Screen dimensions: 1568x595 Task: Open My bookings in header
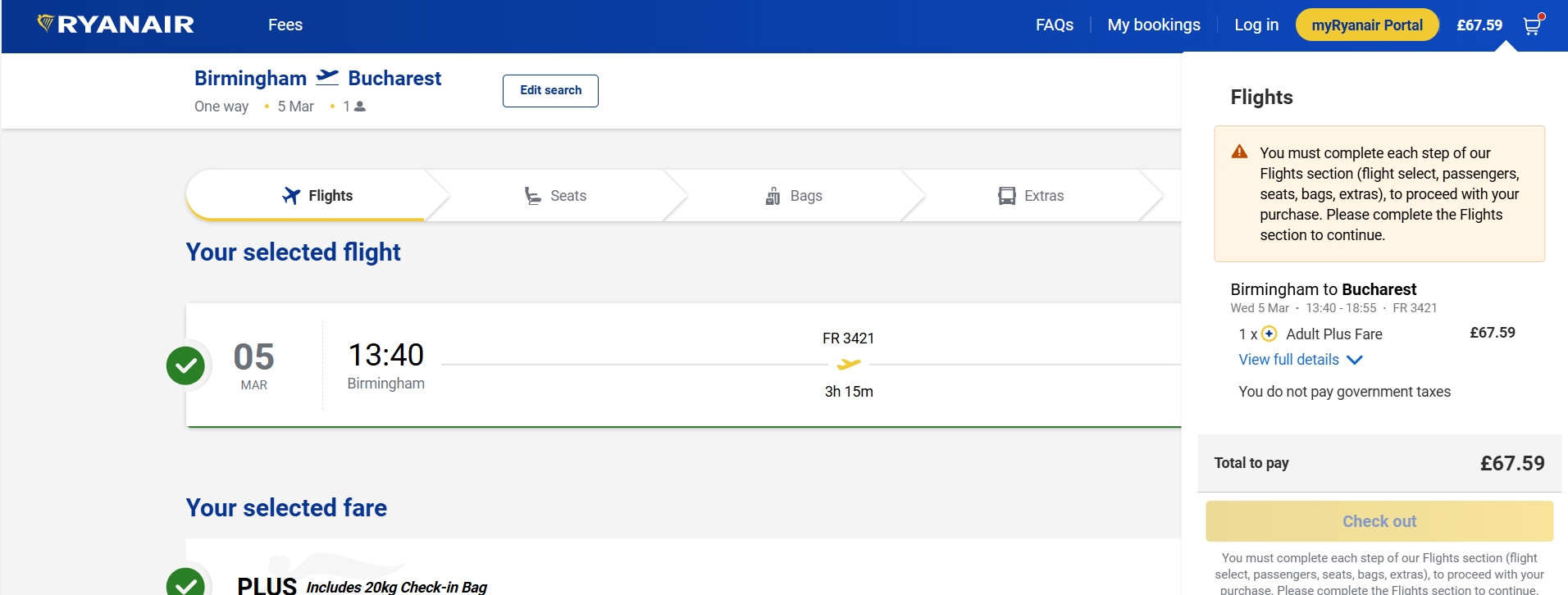tap(1154, 25)
